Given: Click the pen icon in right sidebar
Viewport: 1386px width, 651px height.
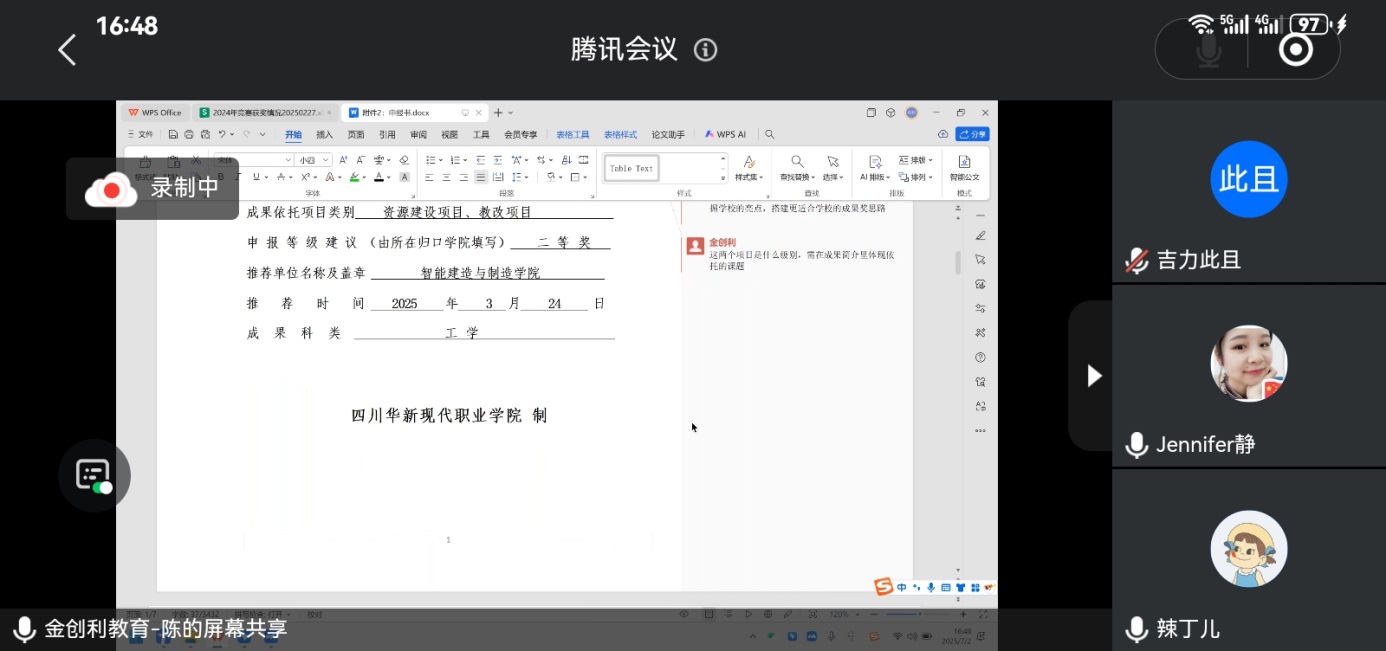Looking at the screenshot, I should (980, 236).
